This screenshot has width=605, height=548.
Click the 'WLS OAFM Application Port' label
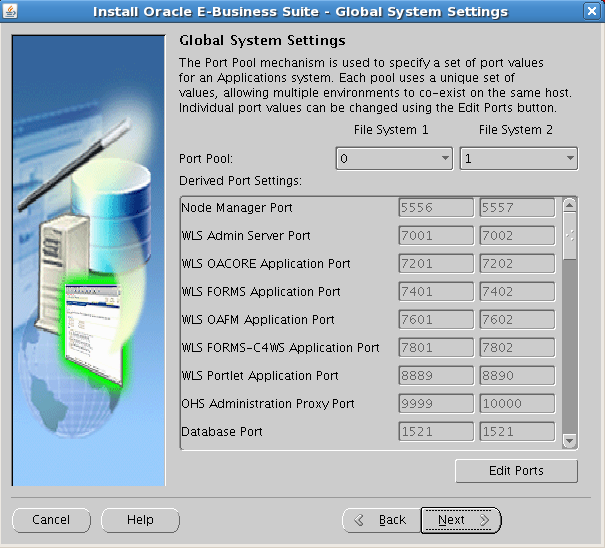[x=258, y=320]
